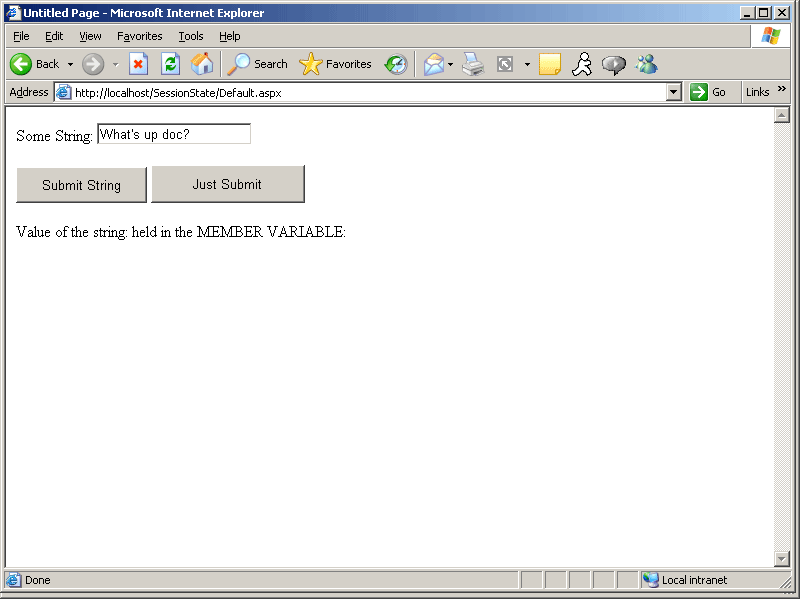Click the Go button

coord(708,92)
